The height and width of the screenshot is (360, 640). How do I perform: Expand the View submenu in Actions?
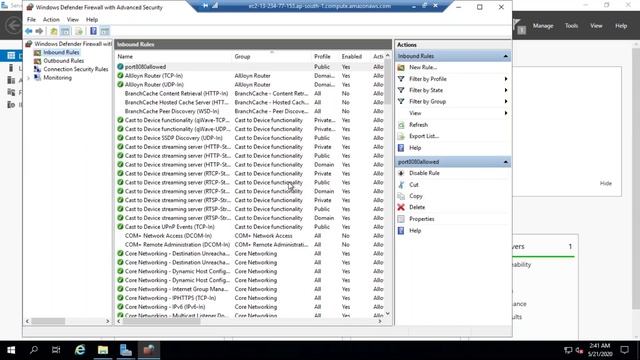click(506, 113)
